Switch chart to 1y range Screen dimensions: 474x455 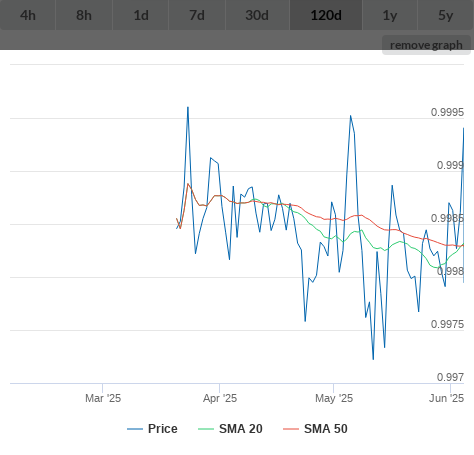pos(390,15)
